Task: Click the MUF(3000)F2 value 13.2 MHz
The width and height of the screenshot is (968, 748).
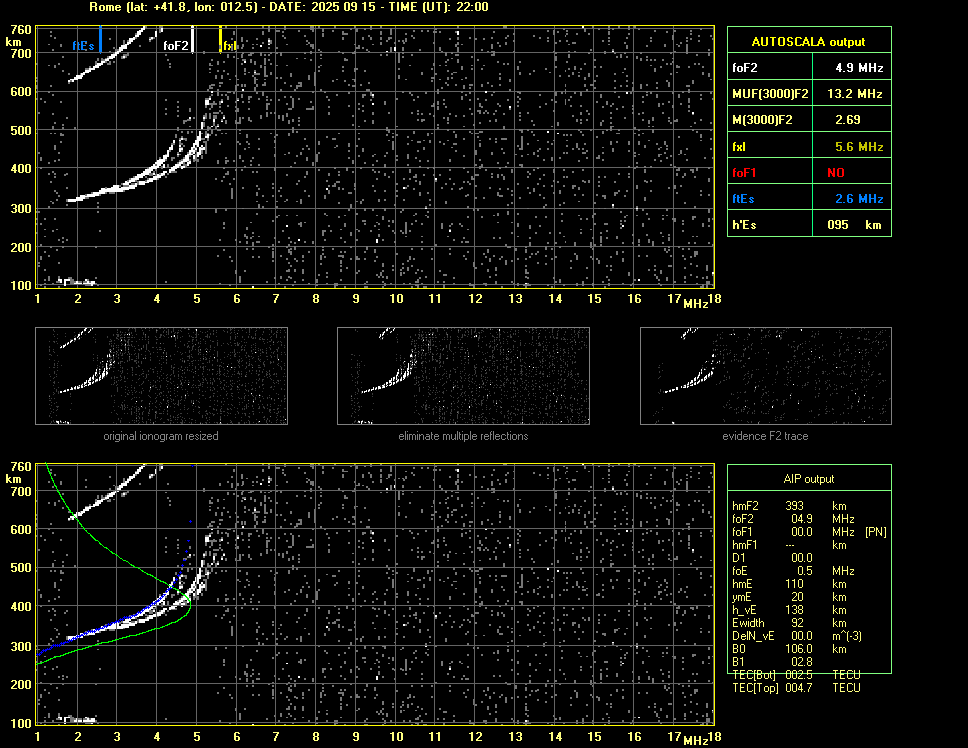Action: click(x=855, y=94)
